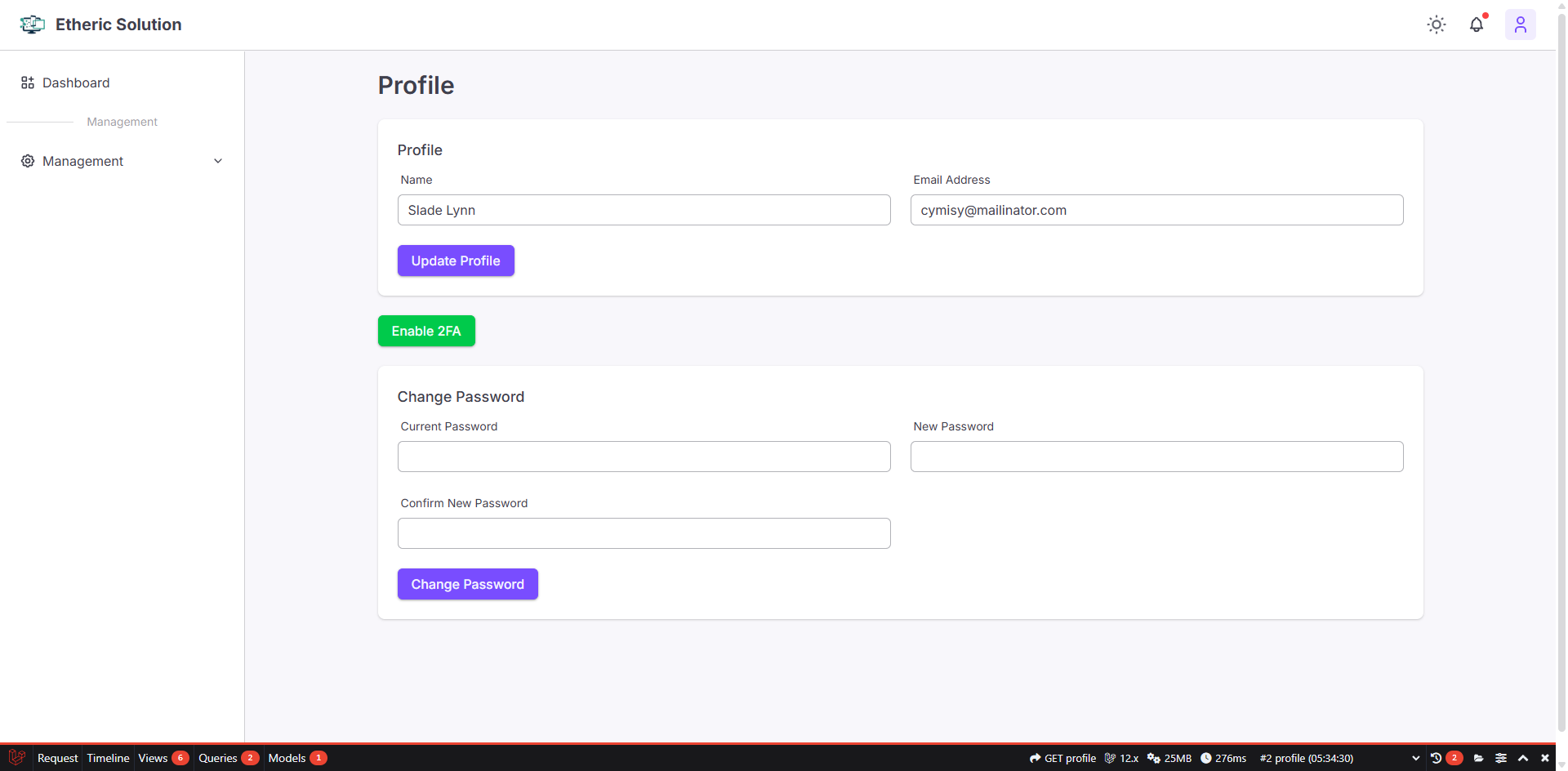Viewport: 1568px width, 771px height.
Task: Go to Dashboard in sidebar
Action: tap(75, 82)
